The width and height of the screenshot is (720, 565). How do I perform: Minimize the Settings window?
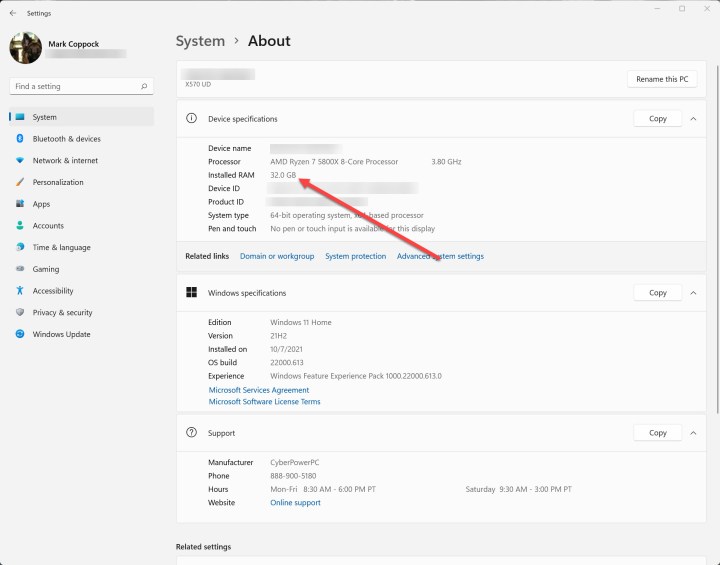tap(658, 9)
